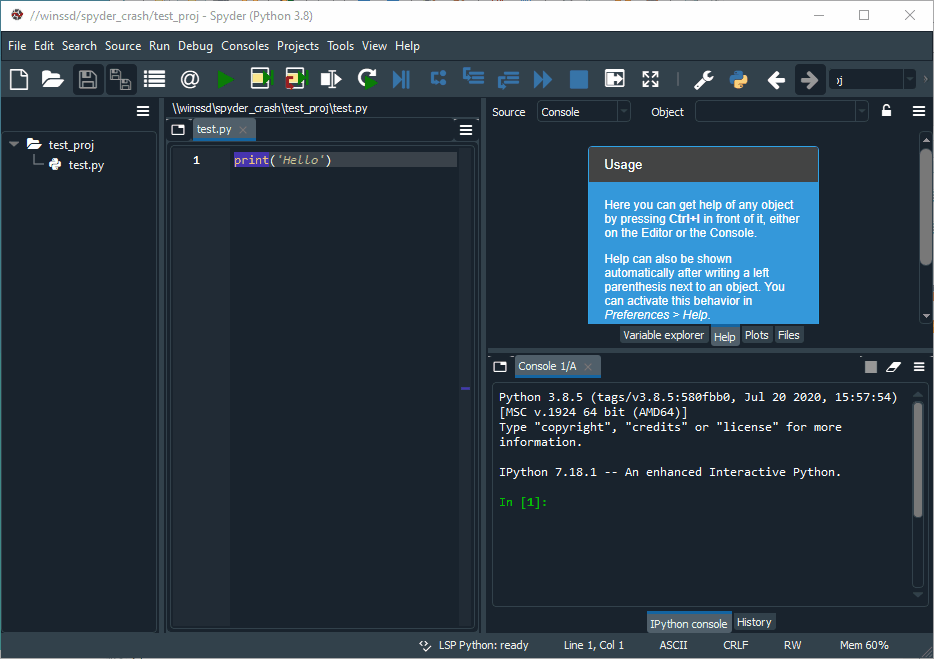This screenshot has height=659, width=934.
Task: Run cell and advance icon
Action: pos(295,79)
